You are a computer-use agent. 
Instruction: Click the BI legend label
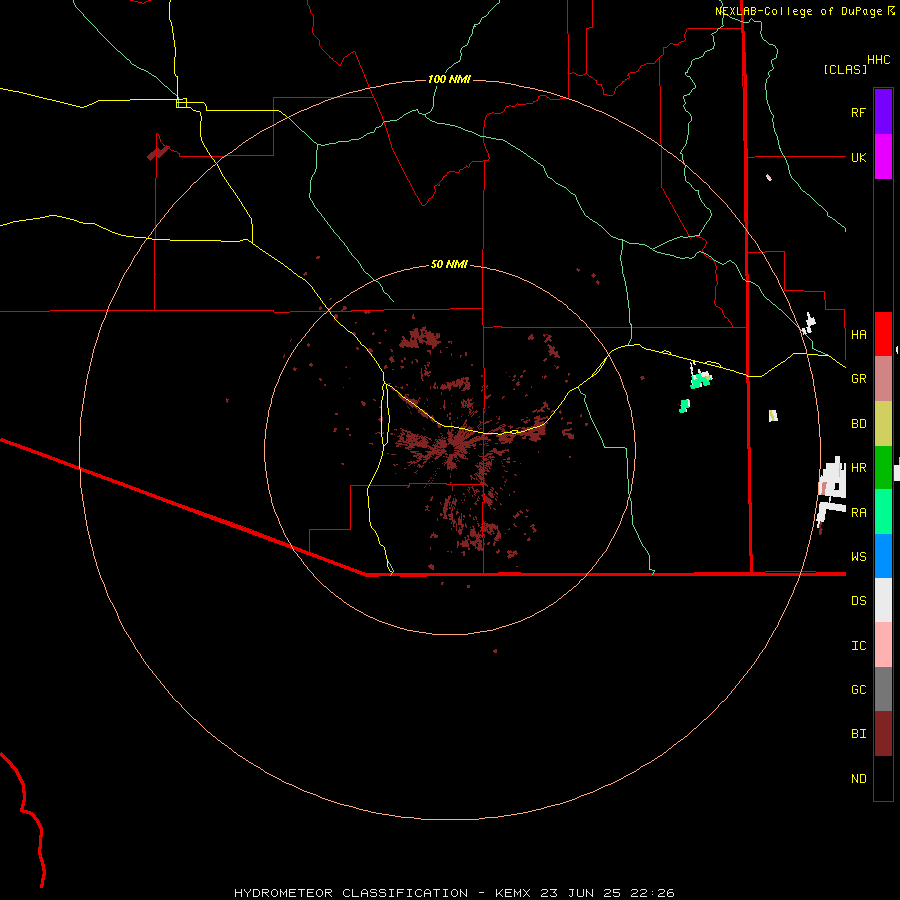click(858, 734)
